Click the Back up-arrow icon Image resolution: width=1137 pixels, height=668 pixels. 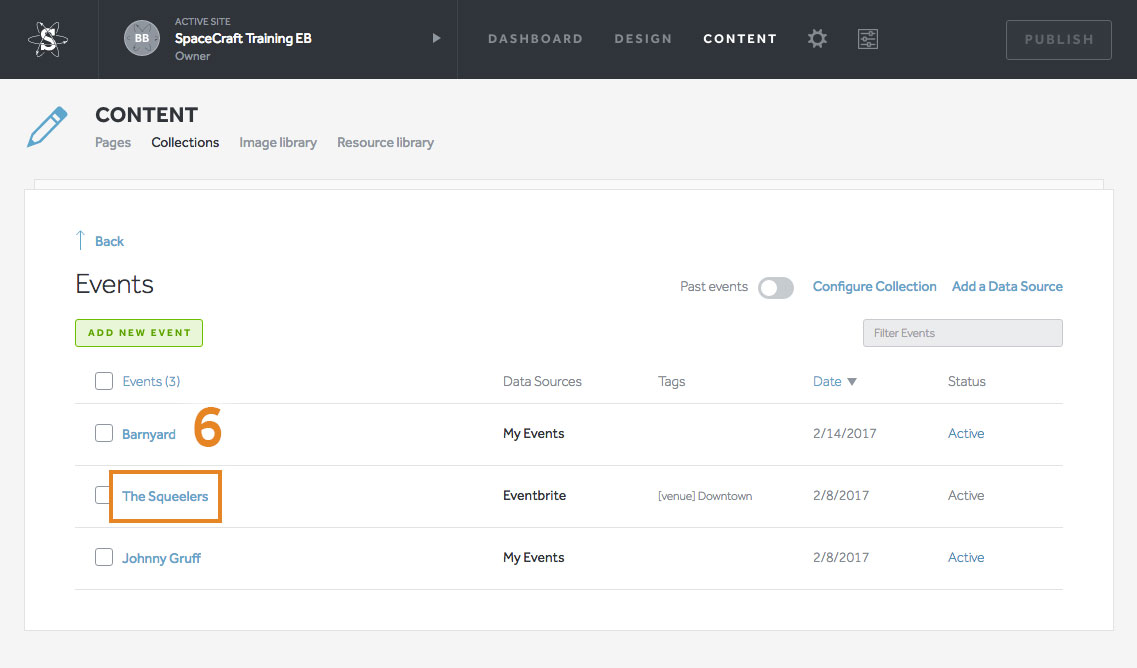point(80,240)
